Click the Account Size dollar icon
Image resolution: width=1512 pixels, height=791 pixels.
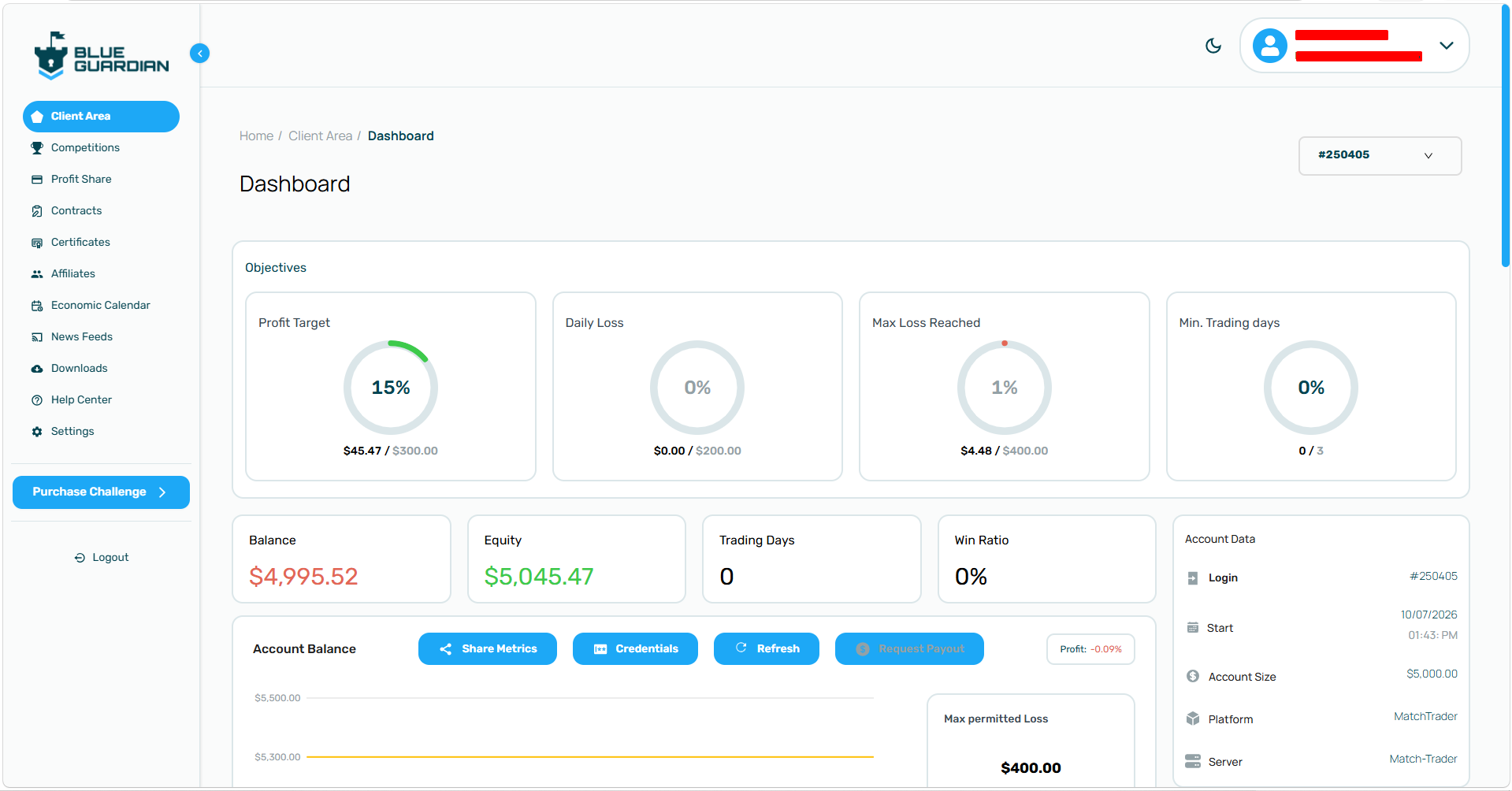coord(1193,677)
